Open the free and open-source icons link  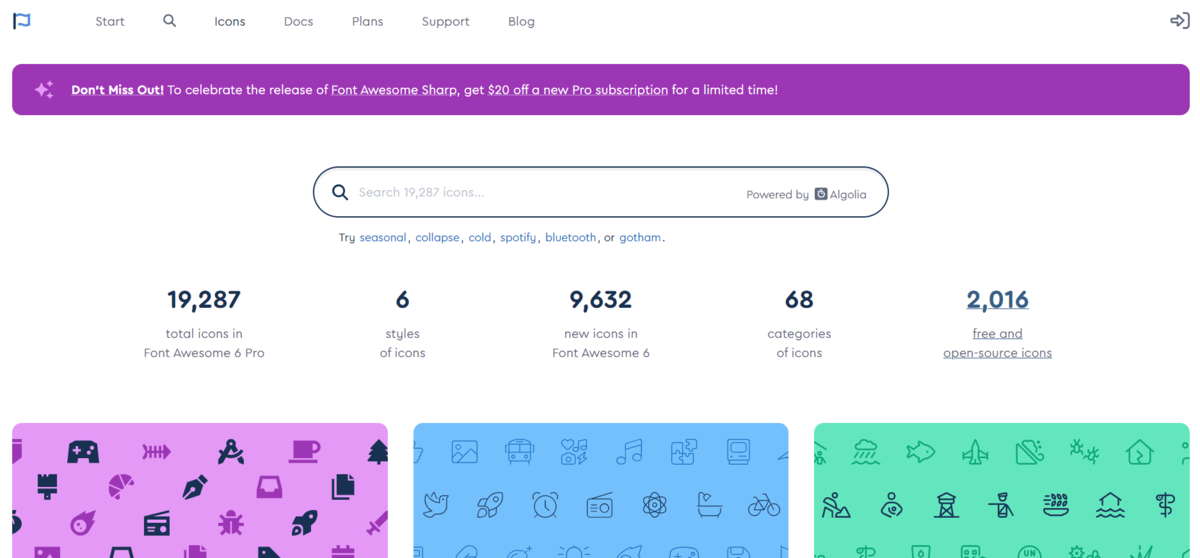997,343
